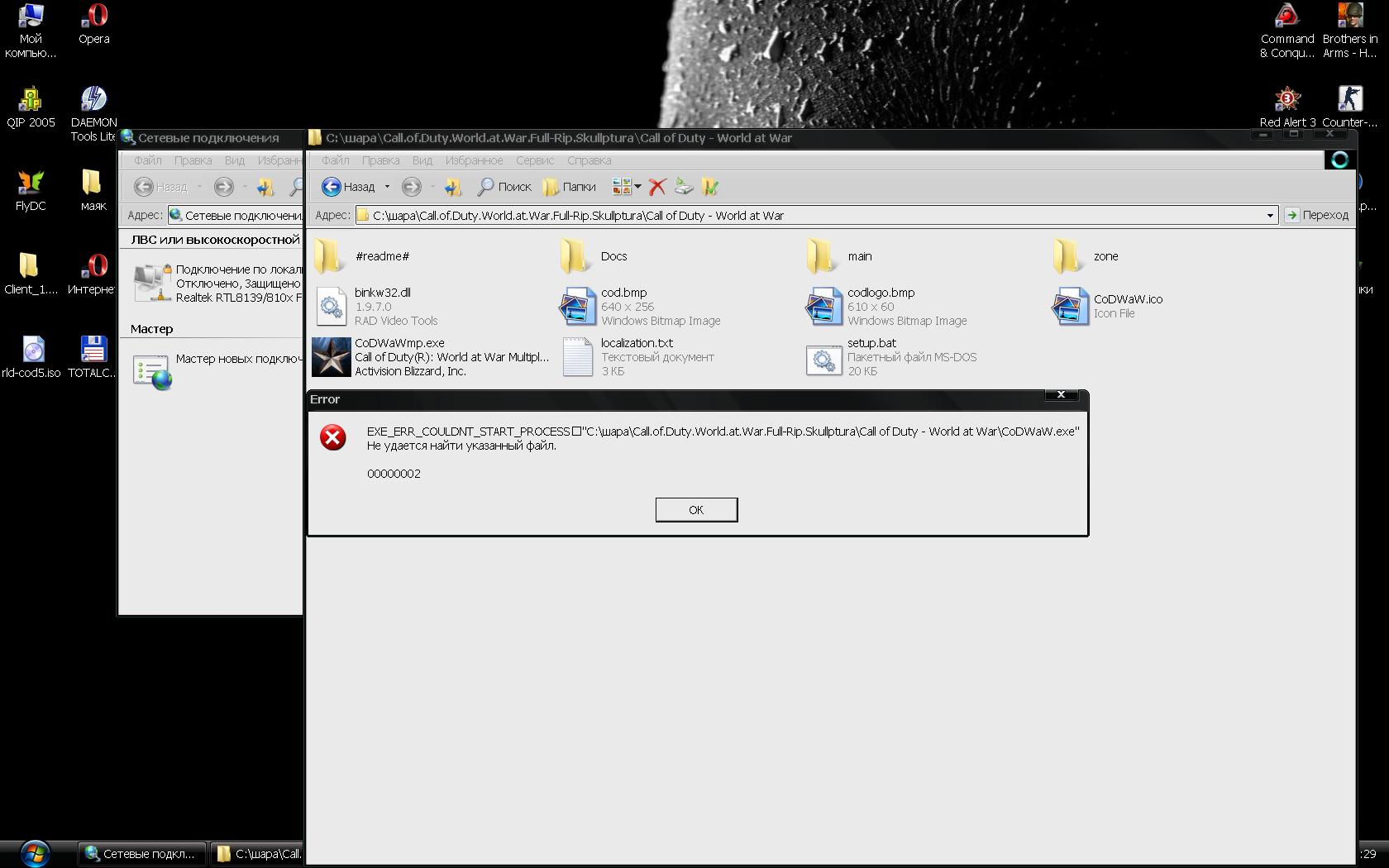
Task: Select the Интернет Opera desktop shortcut
Action: tap(91, 274)
